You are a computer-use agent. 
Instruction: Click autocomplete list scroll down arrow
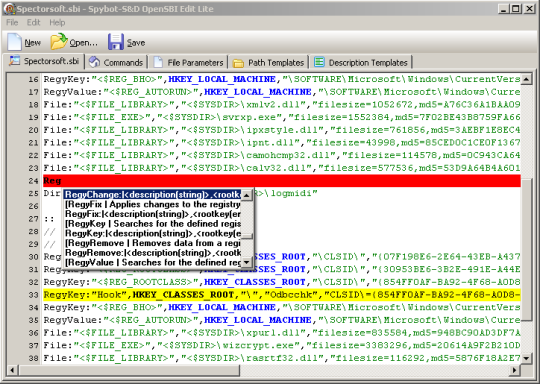[x=247, y=262]
